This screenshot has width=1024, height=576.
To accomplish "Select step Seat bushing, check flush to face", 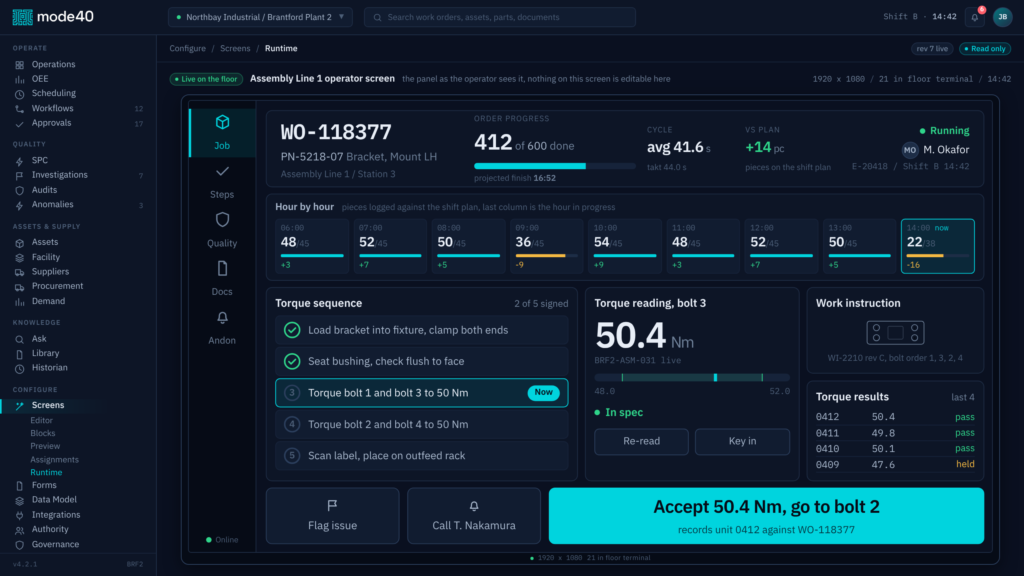I will point(422,362).
